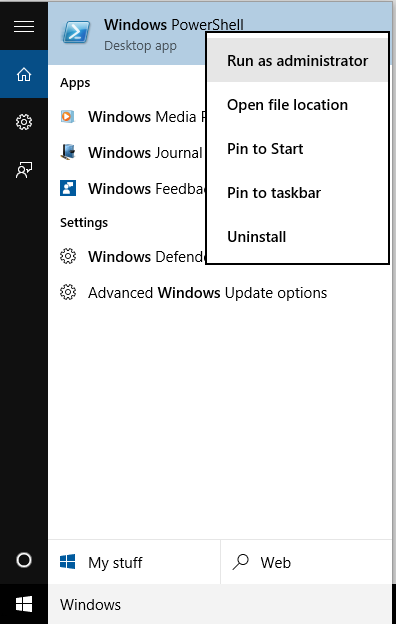Select Open file location
This screenshot has height=624, width=396.
click(x=297, y=105)
